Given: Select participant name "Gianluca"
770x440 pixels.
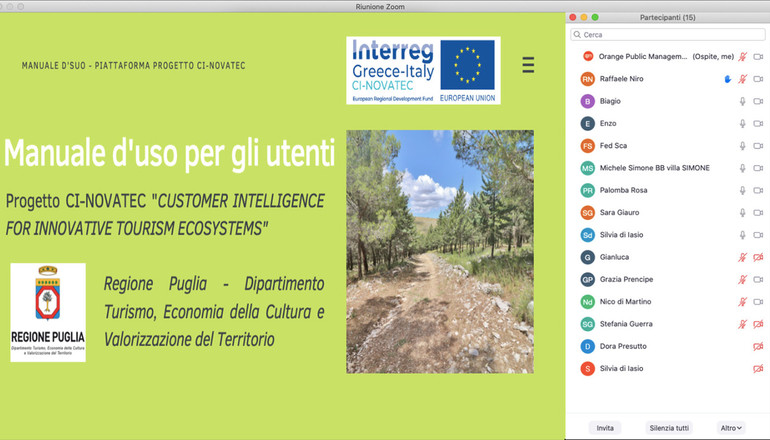Looking at the screenshot, I should [614, 257].
